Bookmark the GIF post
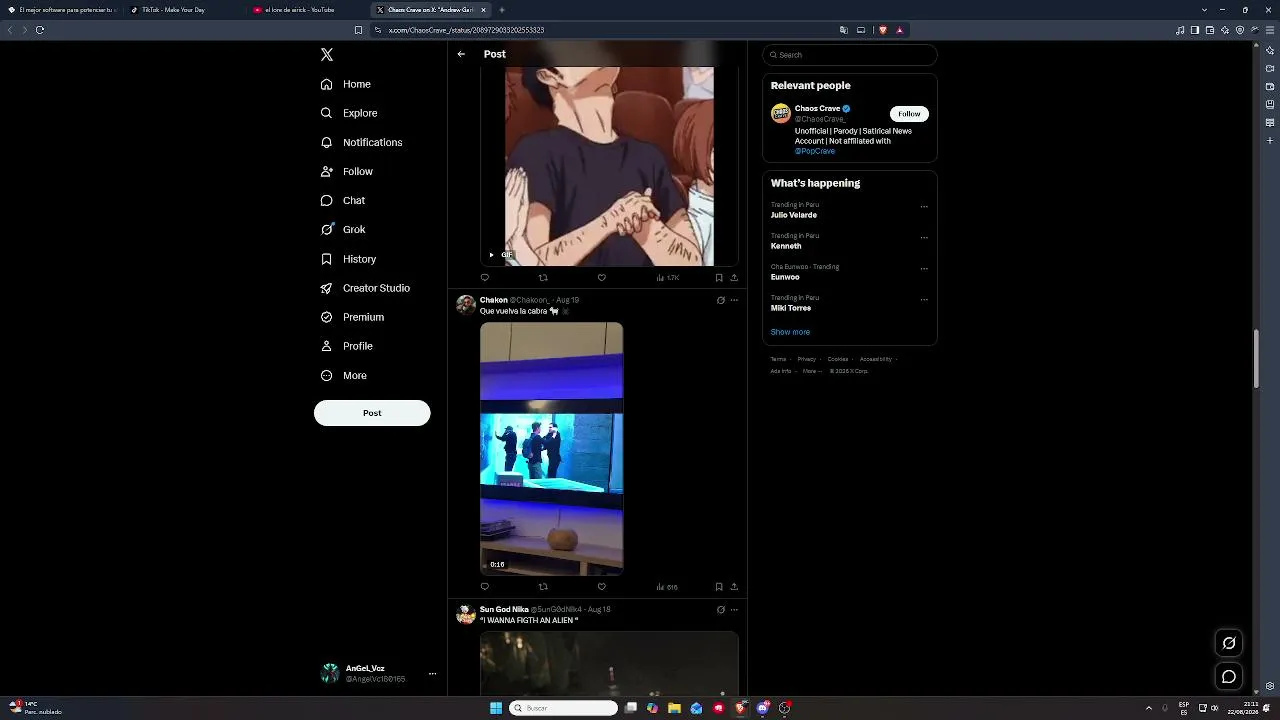 pyautogui.click(x=718, y=278)
